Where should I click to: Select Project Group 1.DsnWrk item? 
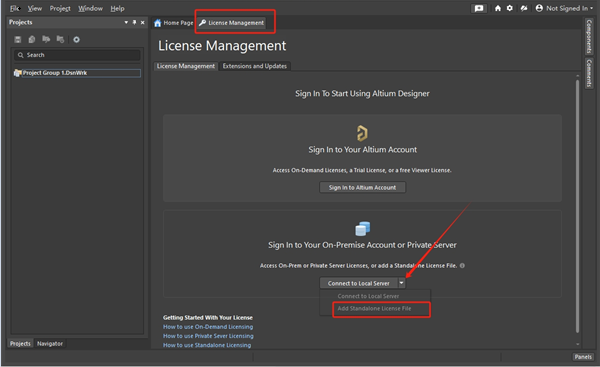pos(77,73)
